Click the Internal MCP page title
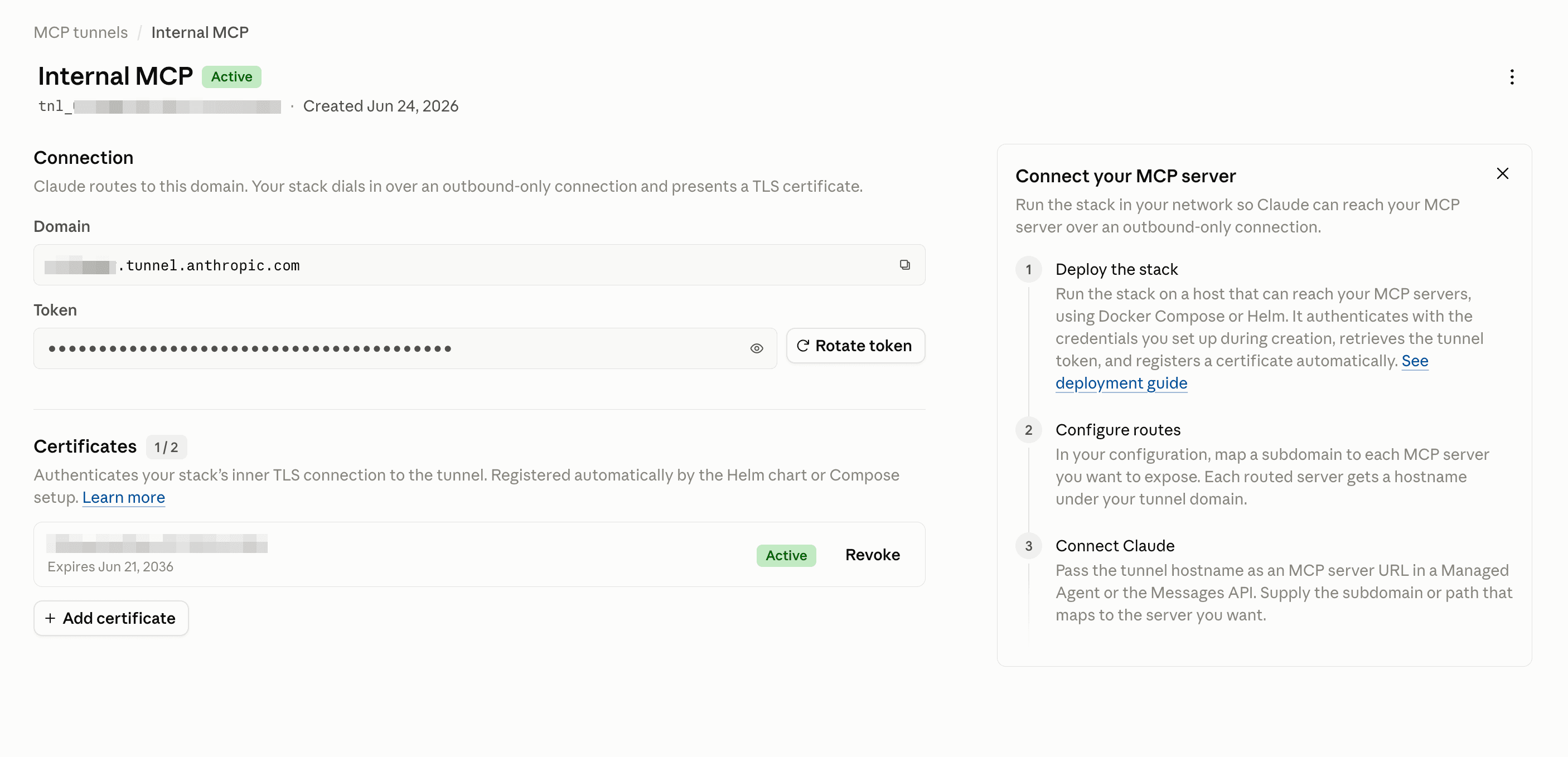The height and width of the screenshot is (757, 1568). click(115, 76)
